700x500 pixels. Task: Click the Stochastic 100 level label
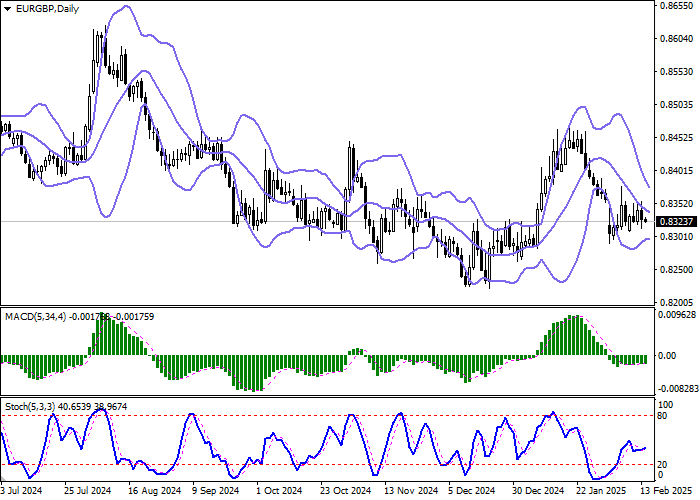(x=666, y=405)
